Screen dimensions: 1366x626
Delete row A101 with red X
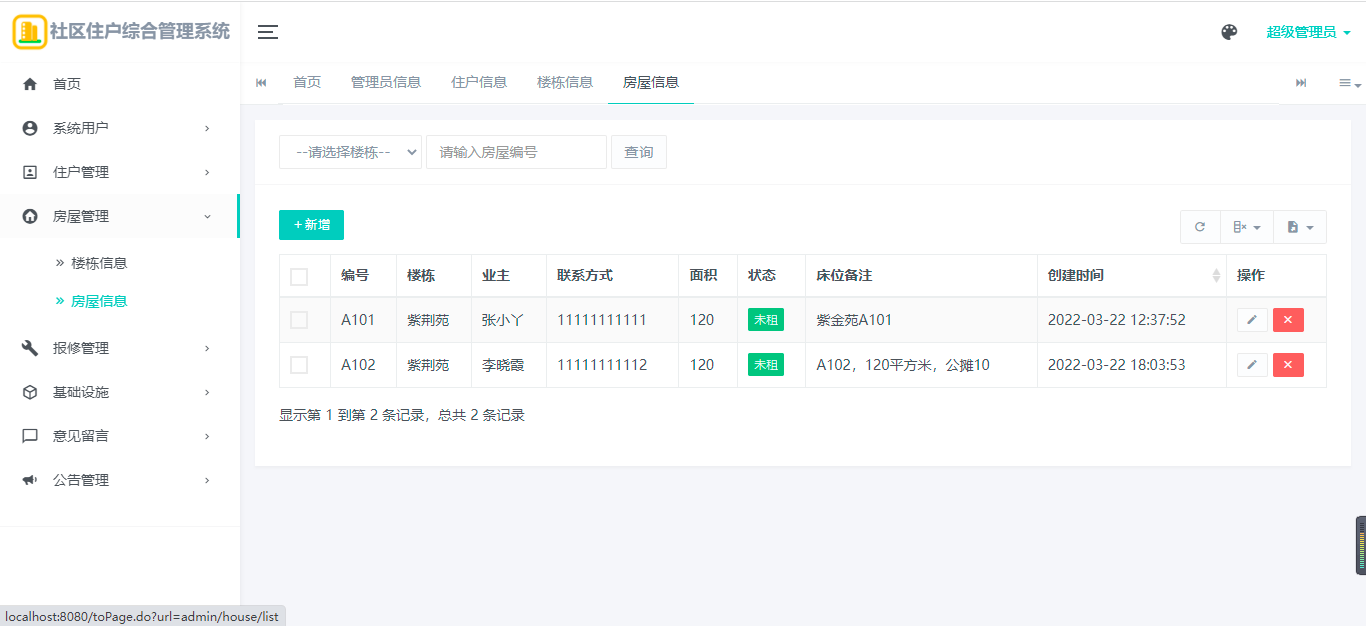(x=1288, y=320)
